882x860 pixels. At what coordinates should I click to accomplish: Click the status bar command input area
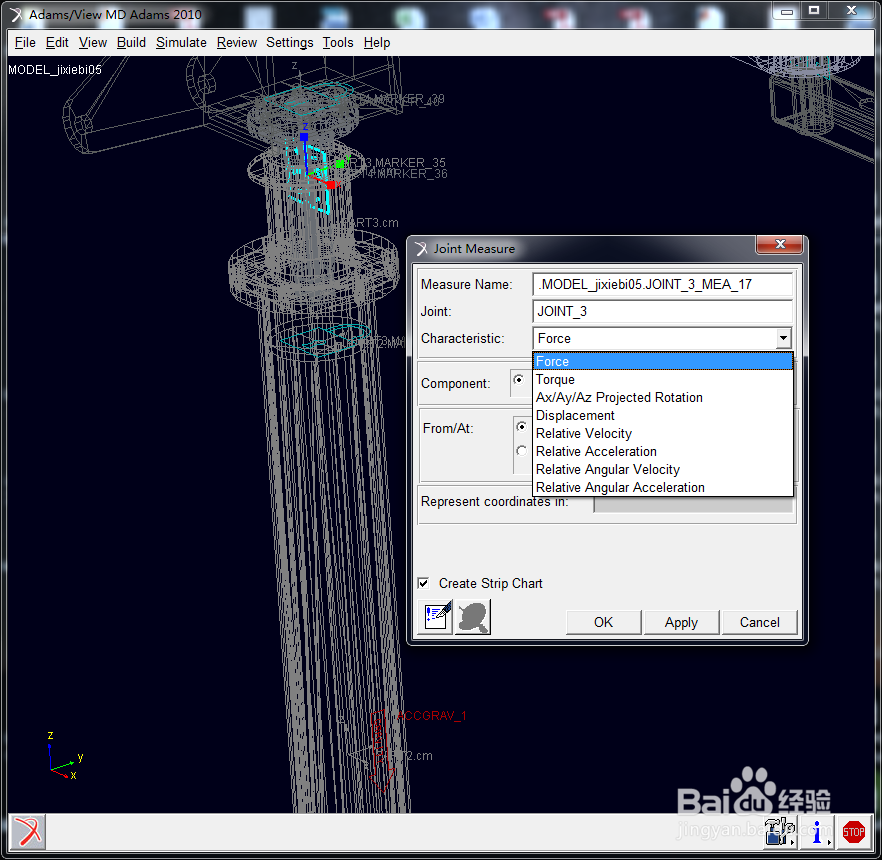[x=404, y=832]
